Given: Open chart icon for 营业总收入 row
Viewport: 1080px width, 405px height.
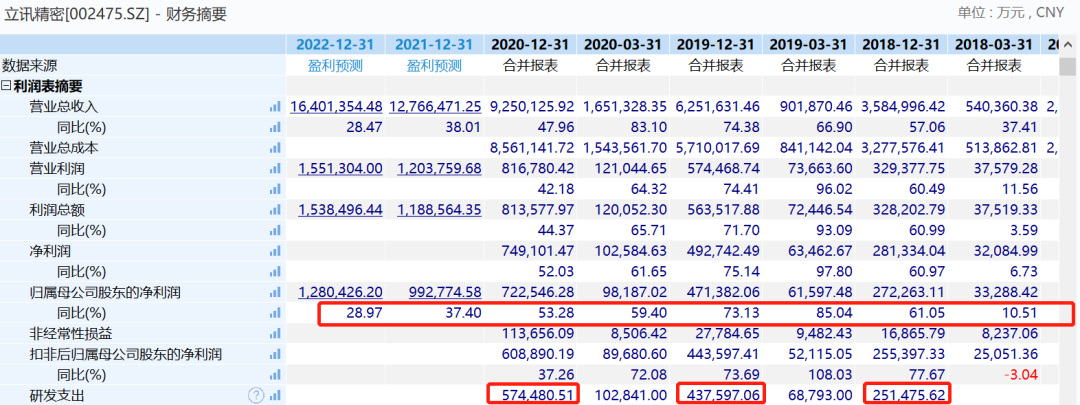Looking at the screenshot, I should tap(276, 107).
